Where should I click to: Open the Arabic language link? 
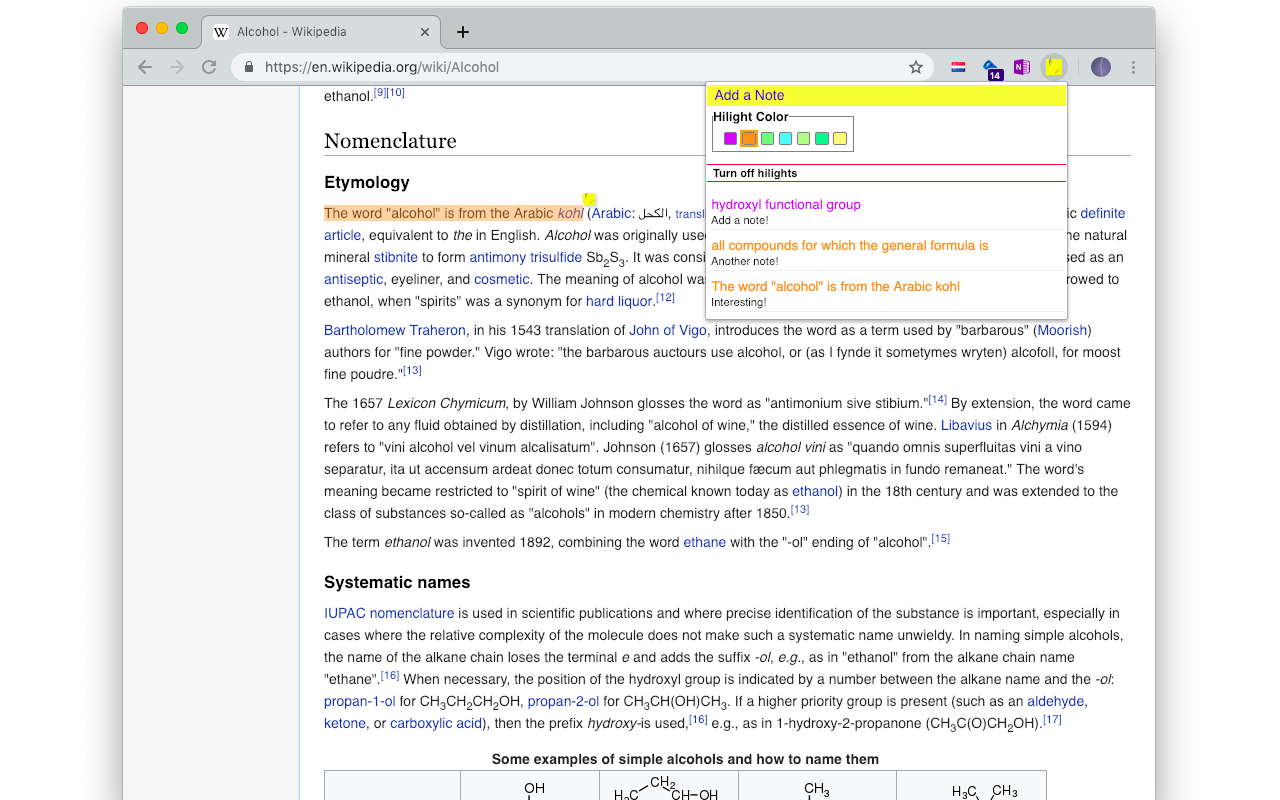(x=611, y=213)
